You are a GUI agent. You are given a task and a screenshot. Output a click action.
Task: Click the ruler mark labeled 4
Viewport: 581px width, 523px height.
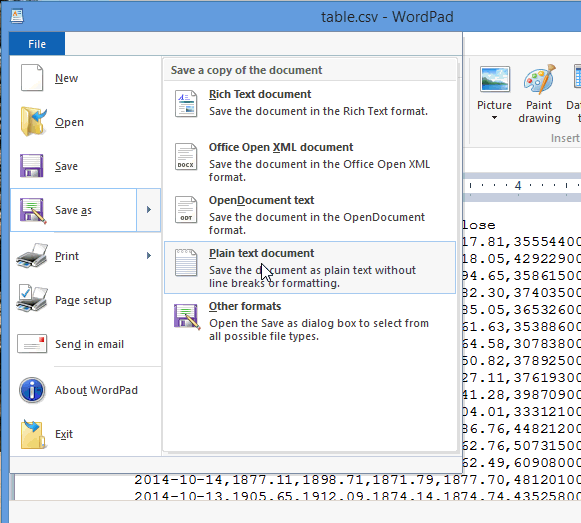tap(518, 185)
